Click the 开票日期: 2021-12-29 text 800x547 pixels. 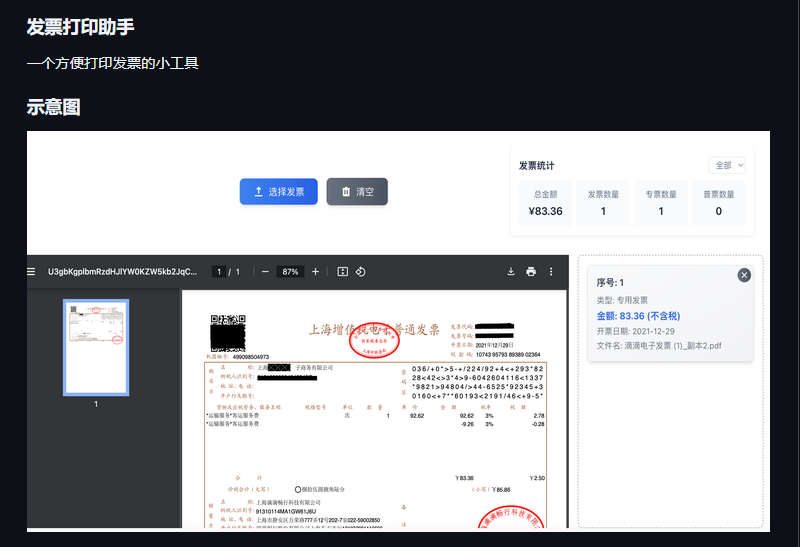(x=635, y=331)
